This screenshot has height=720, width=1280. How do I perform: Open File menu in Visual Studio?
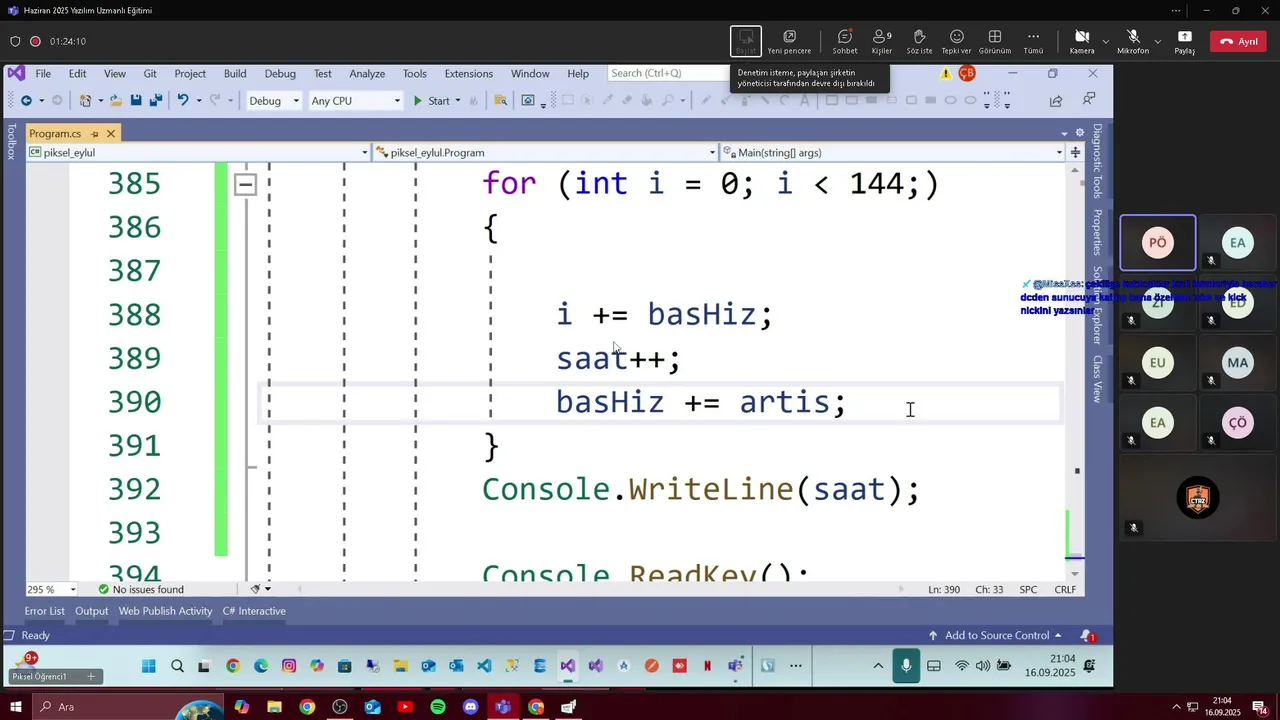click(x=43, y=73)
